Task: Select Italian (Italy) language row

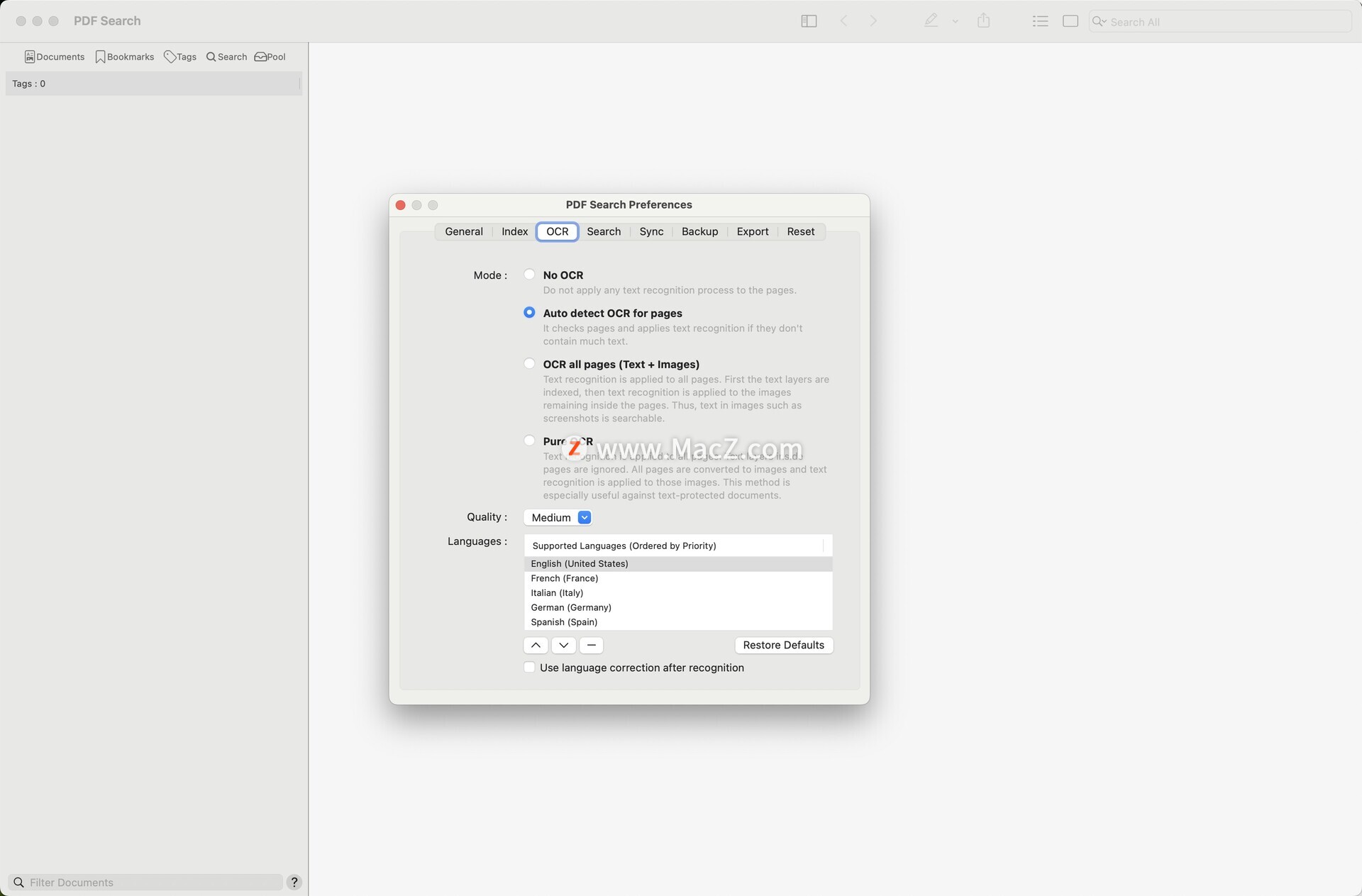Action: 677,593
